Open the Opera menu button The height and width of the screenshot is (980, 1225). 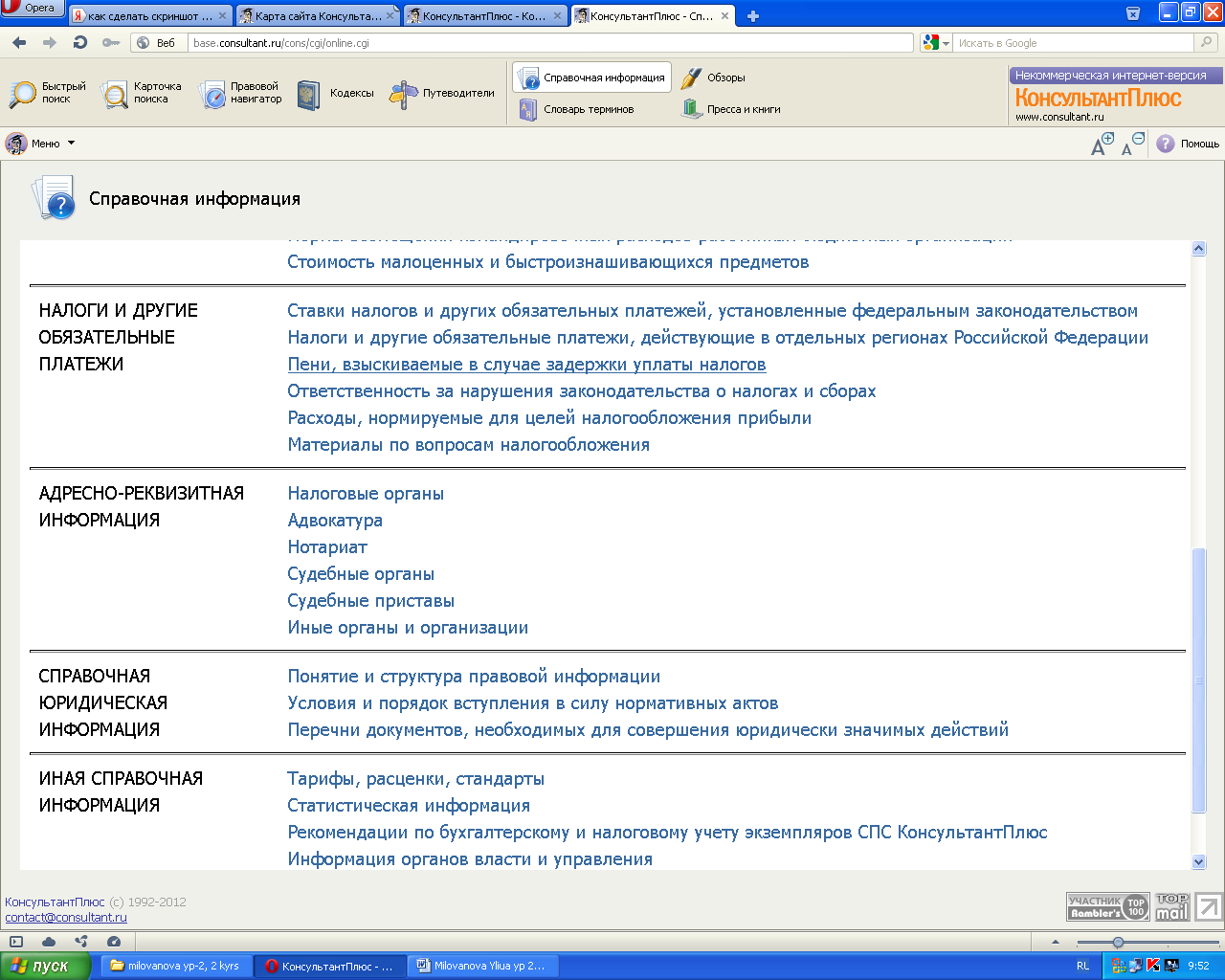32,9
